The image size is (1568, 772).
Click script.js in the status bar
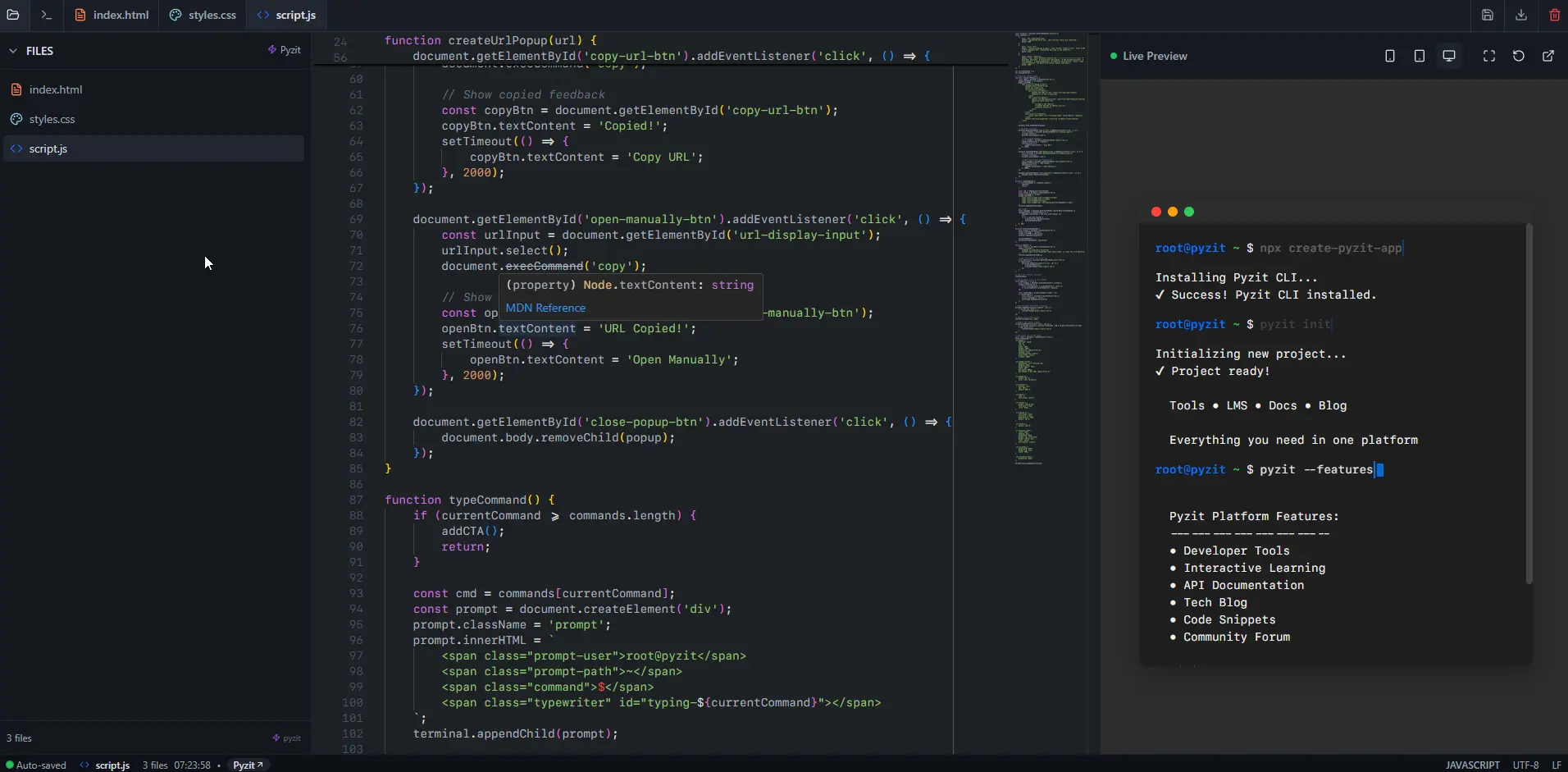tap(105, 765)
